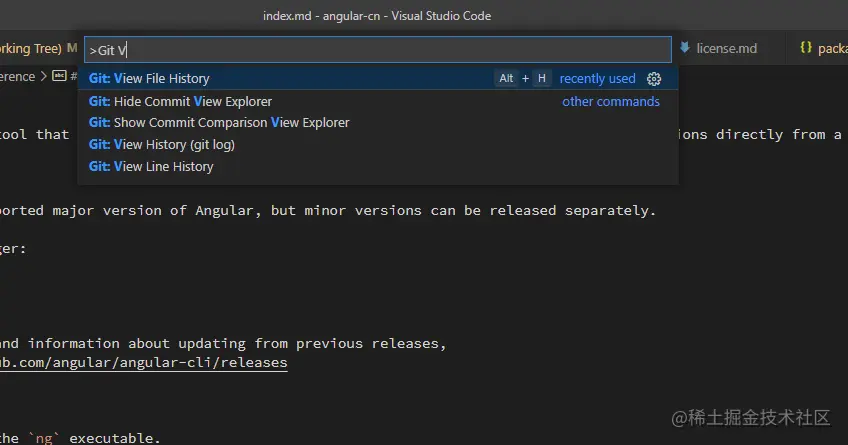Run Git: View File History command
The height and width of the screenshot is (445, 848).
coord(377,78)
